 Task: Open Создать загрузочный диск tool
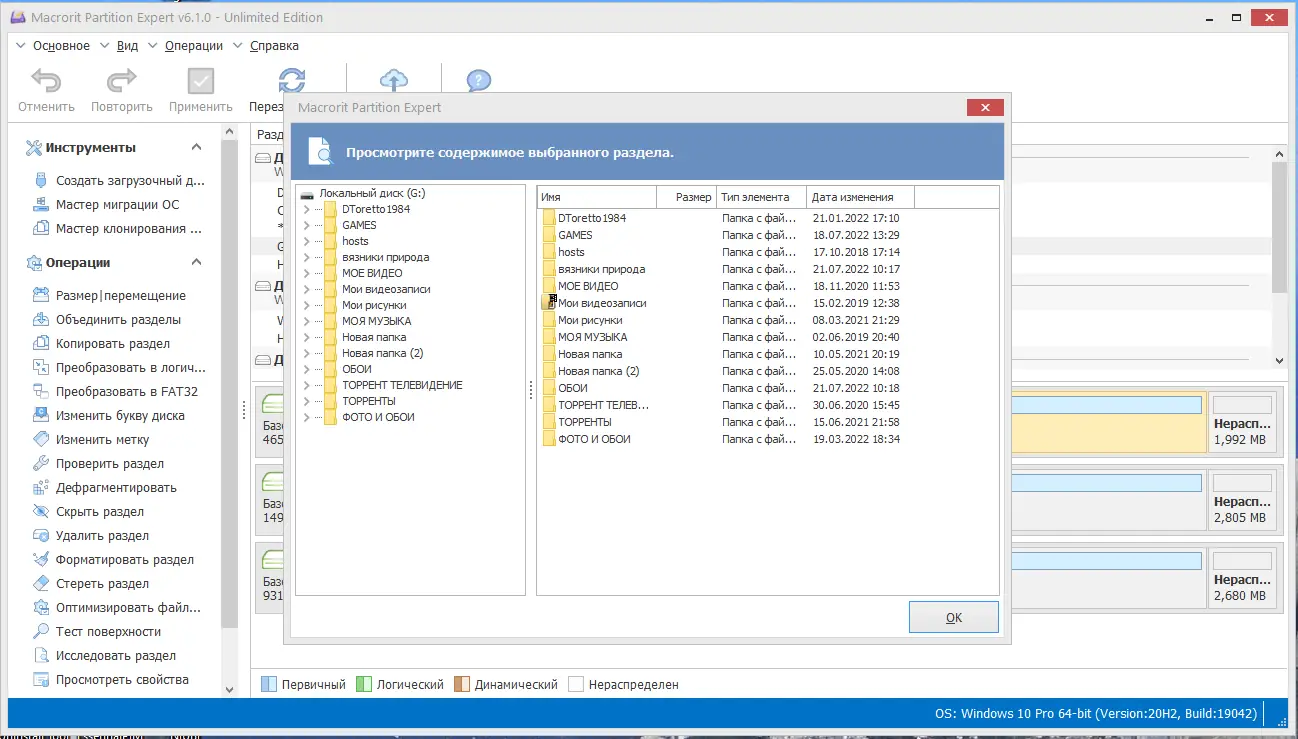point(130,181)
